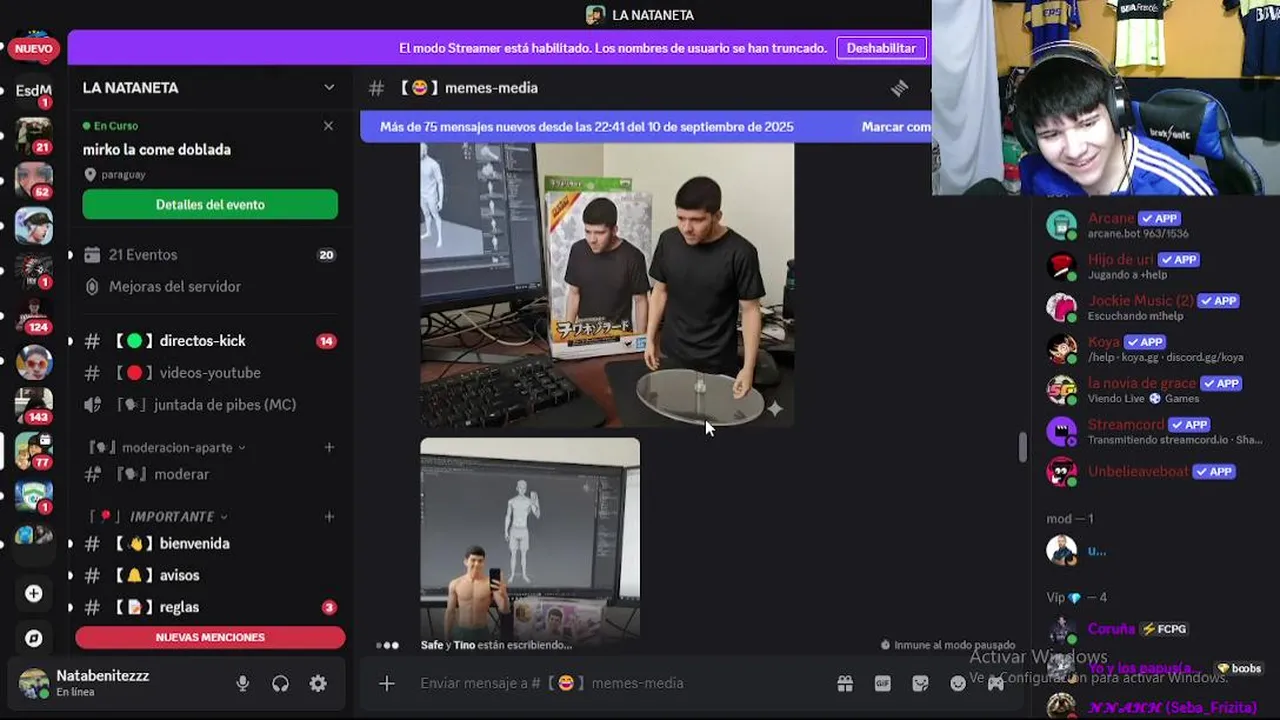Image resolution: width=1280 pixels, height=720 pixels.
Task: Mute the microphone
Action: [x=242, y=683]
